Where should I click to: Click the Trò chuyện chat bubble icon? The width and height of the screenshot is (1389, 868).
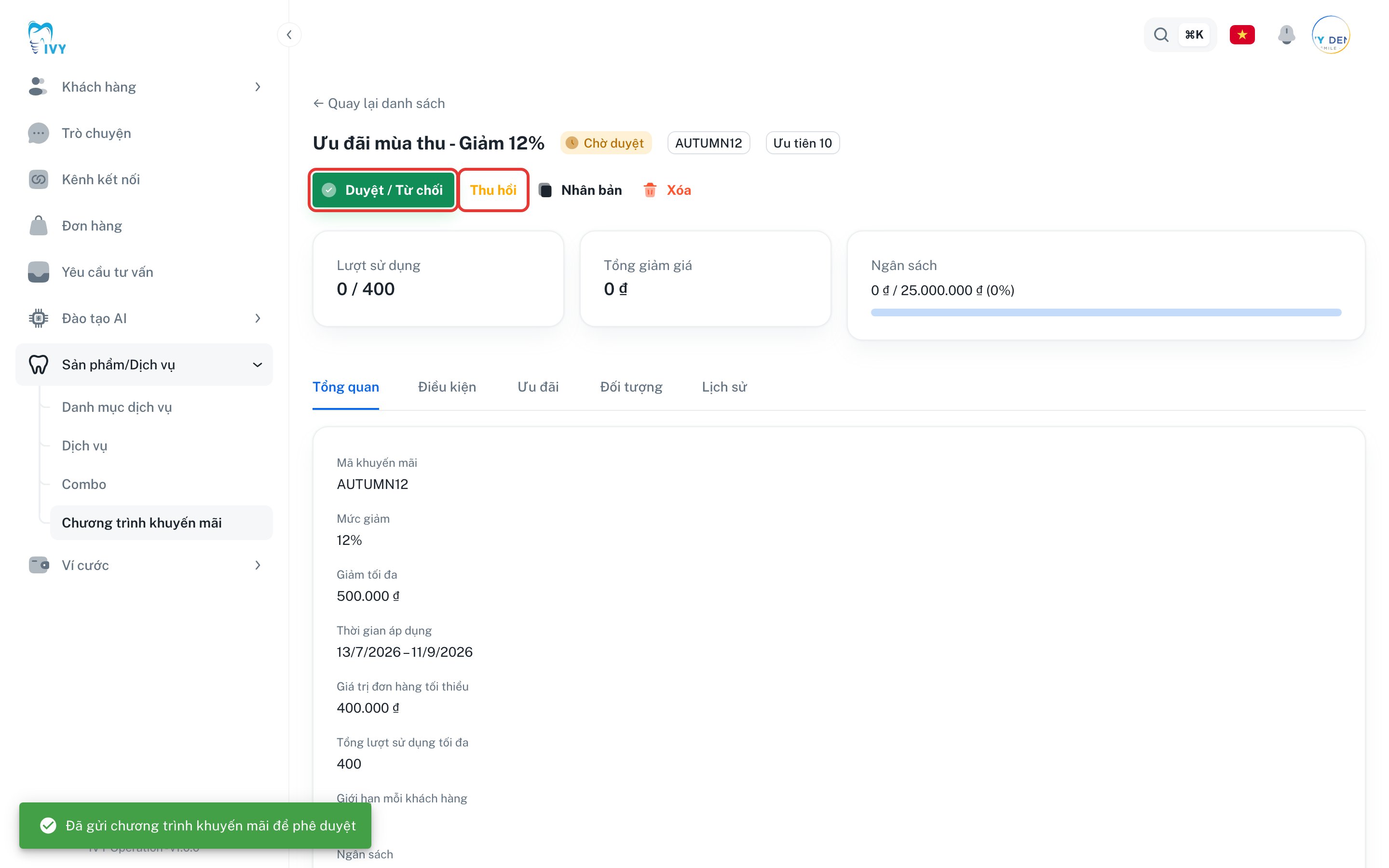point(38,133)
